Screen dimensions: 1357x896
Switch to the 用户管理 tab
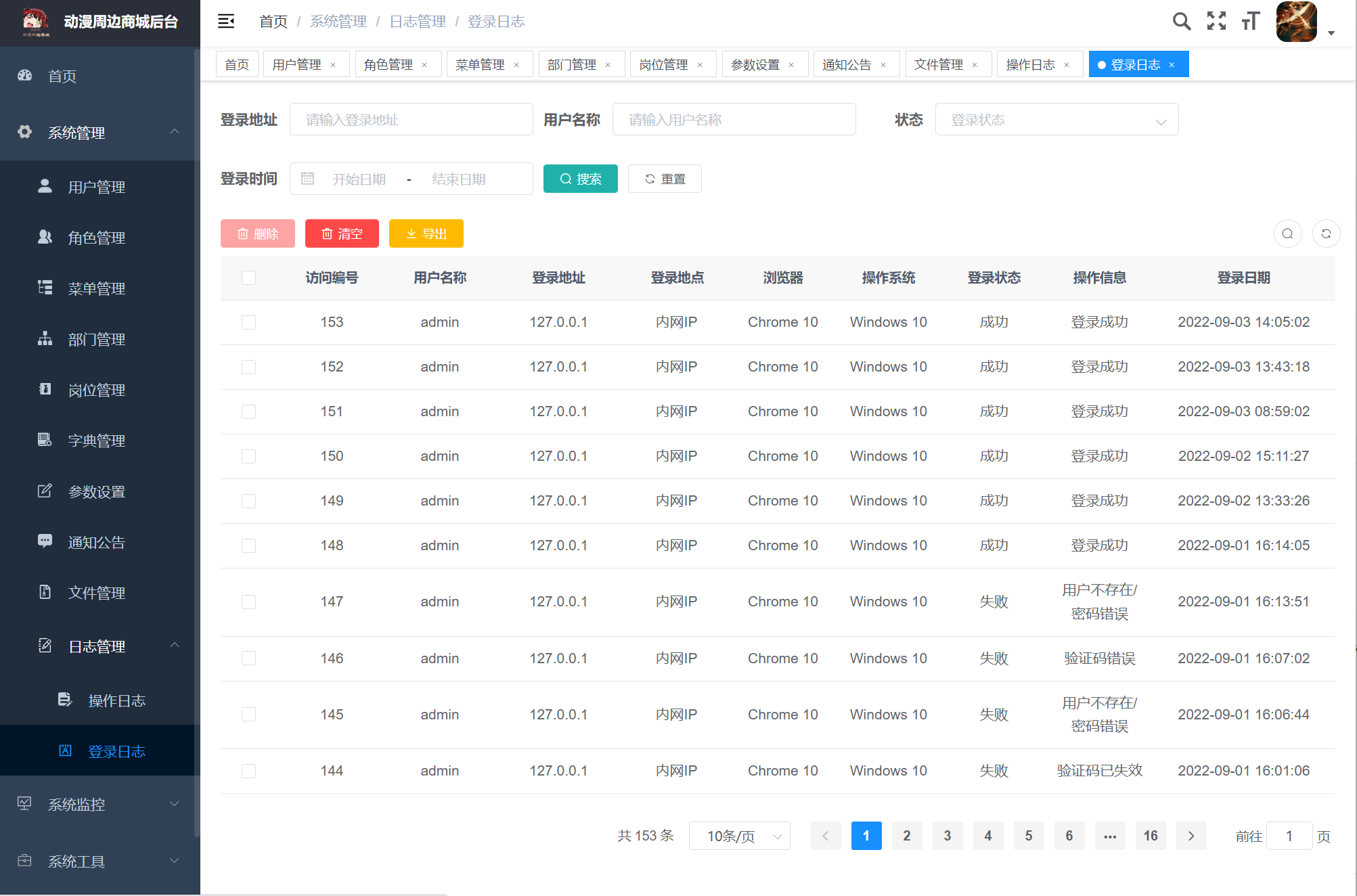coord(296,65)
